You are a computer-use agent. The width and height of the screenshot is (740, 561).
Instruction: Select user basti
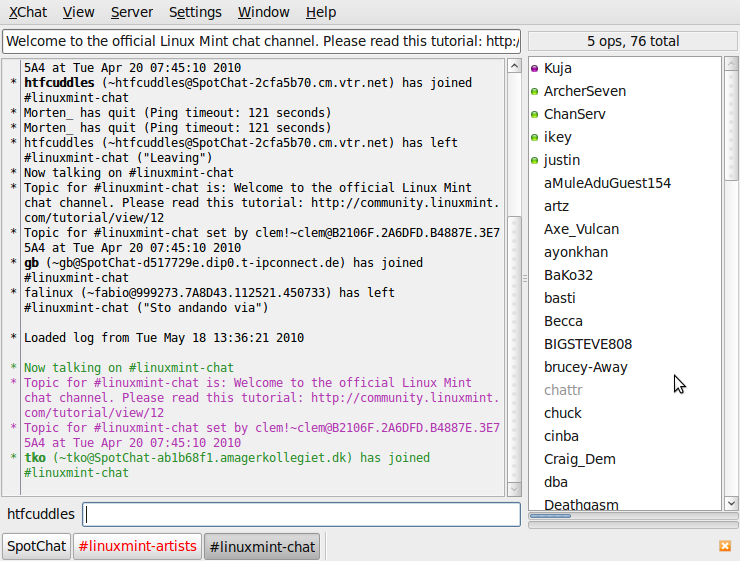click(x=625, y=299)
